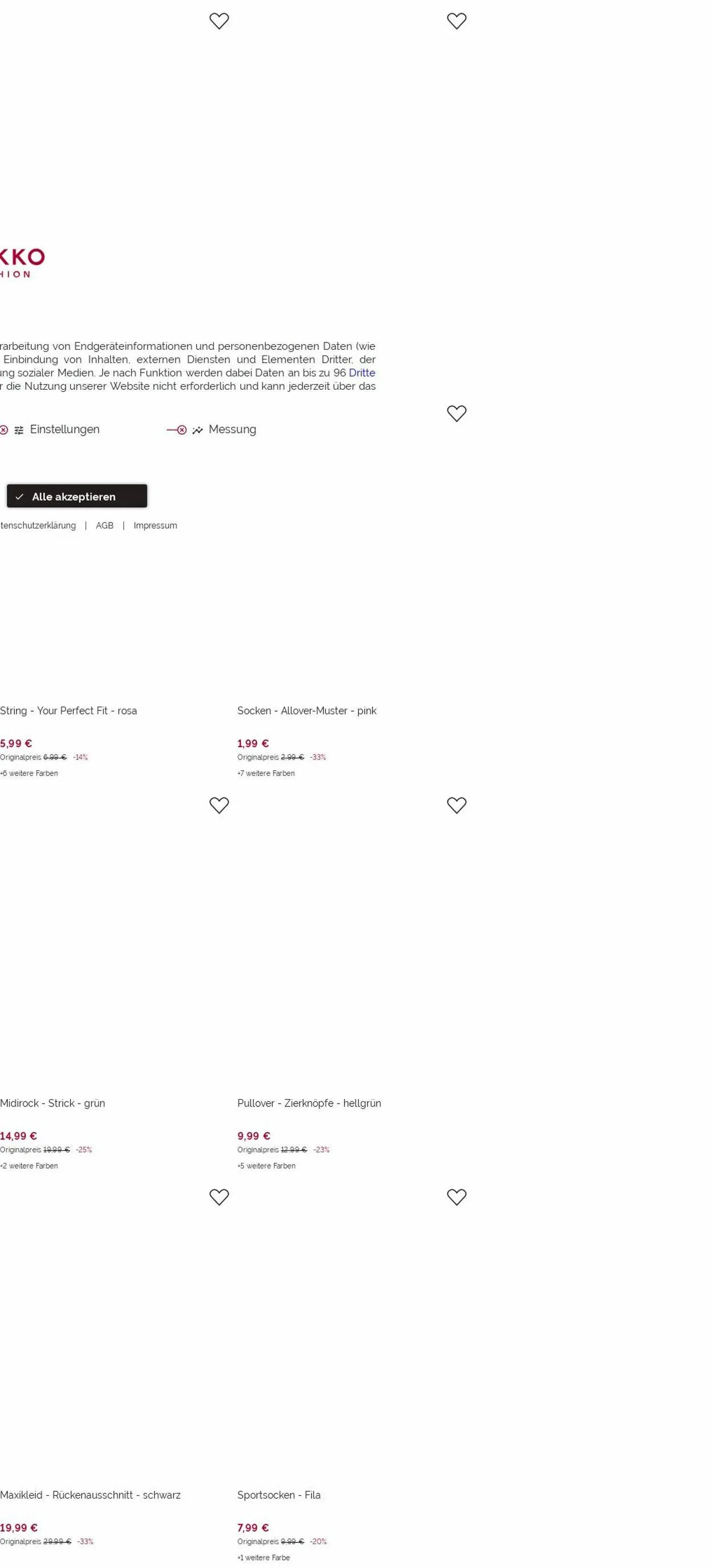The height and width of the screenshot is (1568, 712).
Task: Open the Impressum link
Action: 155,526
